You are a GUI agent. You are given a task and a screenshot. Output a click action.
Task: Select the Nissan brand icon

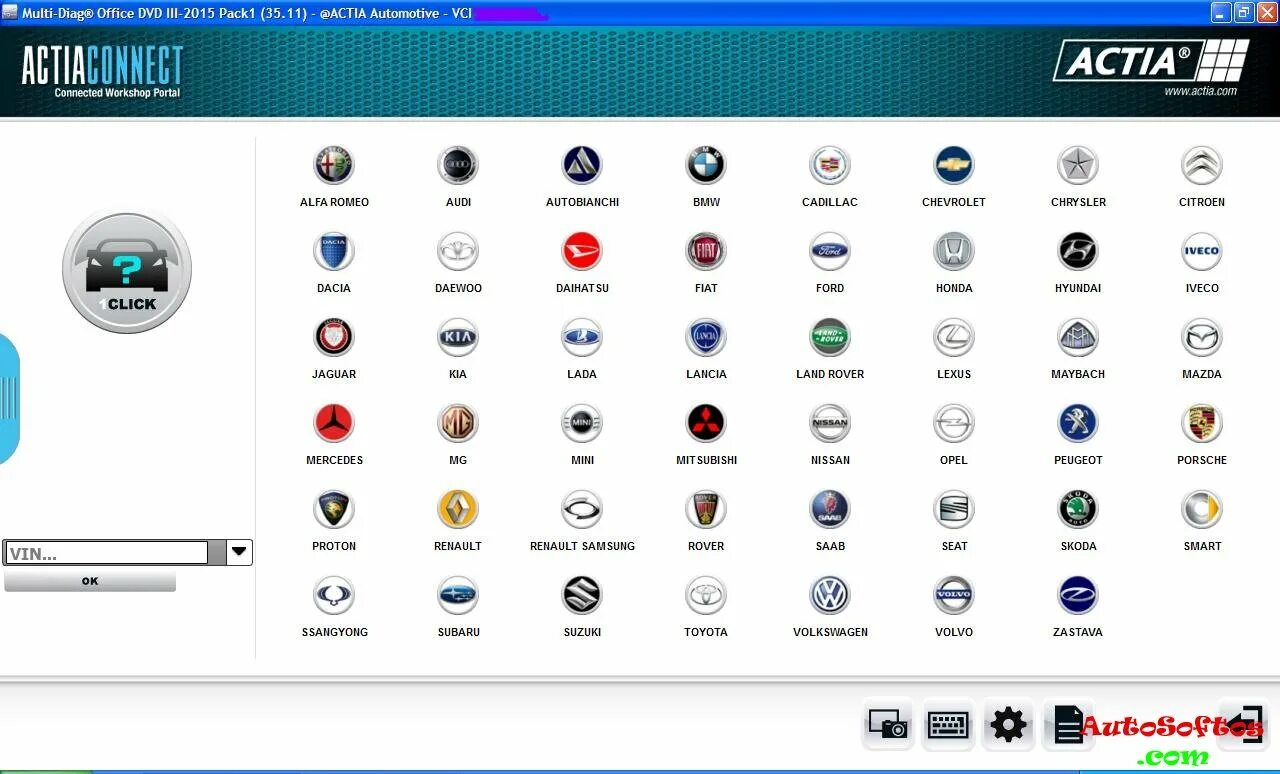click(830, 423)
